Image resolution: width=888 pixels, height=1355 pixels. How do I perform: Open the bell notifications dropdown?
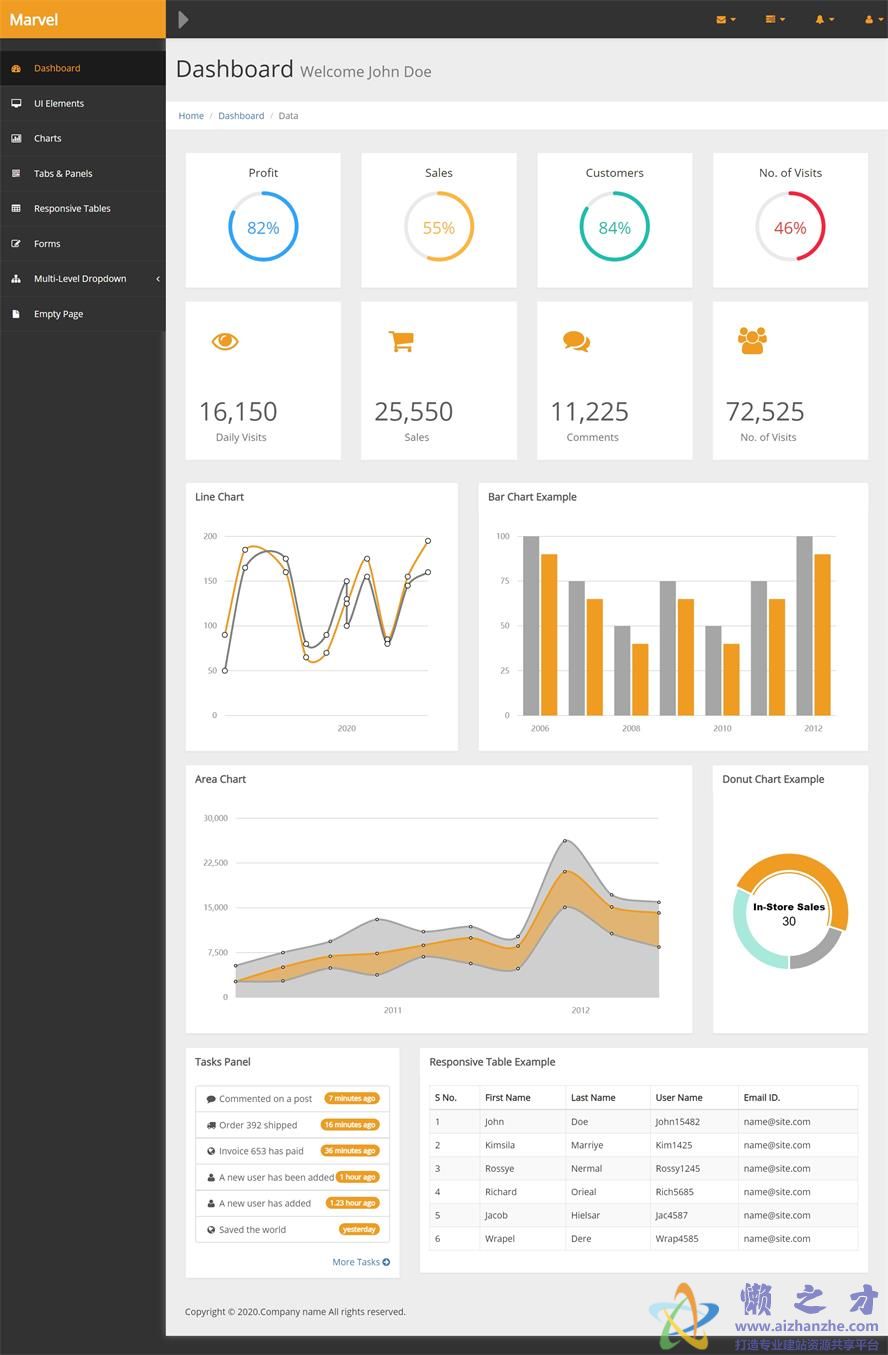point(824,19)
